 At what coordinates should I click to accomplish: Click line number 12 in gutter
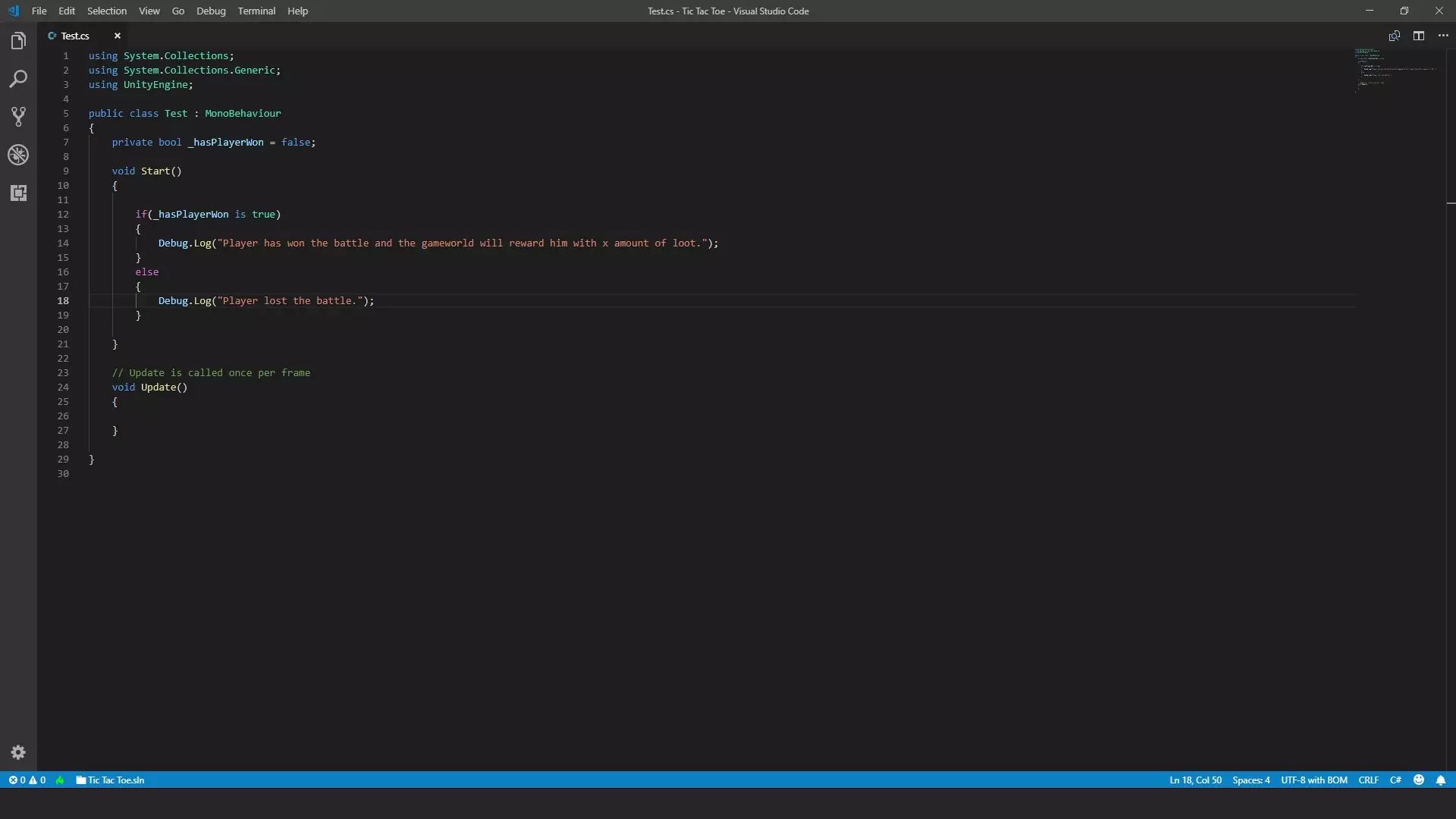[x=63, y=215]
